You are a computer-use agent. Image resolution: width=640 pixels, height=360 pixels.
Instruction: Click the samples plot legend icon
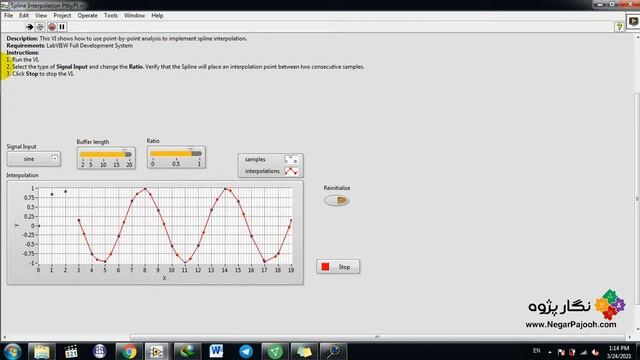291,160
